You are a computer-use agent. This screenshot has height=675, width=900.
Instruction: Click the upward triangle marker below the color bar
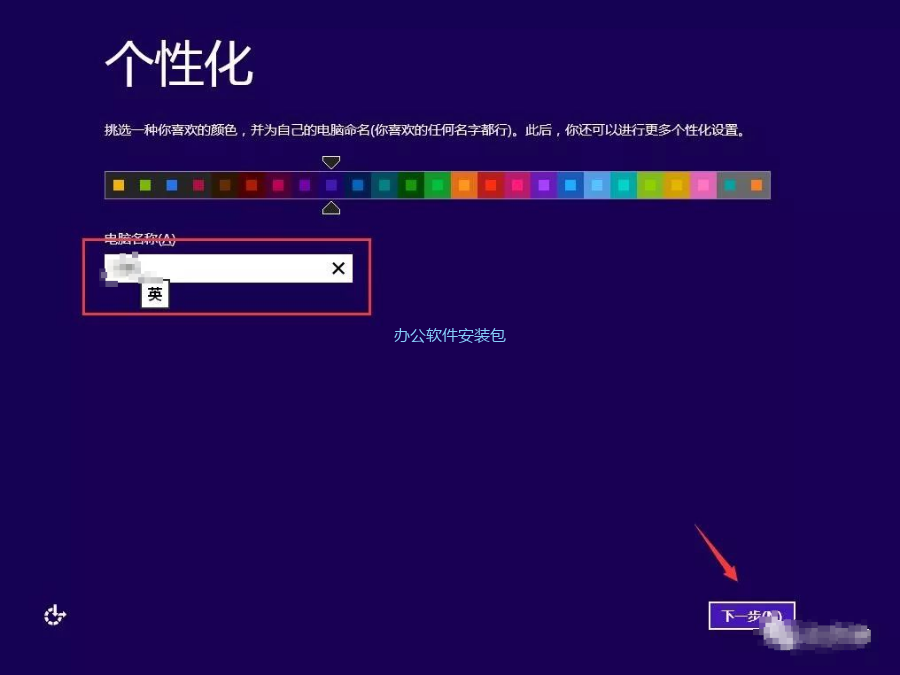pyautogui.click(x=331, y=208)
